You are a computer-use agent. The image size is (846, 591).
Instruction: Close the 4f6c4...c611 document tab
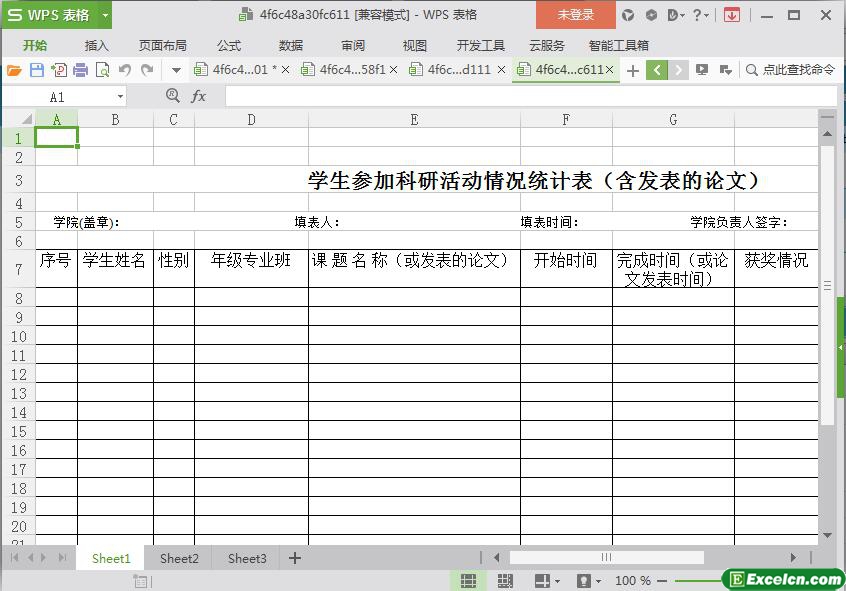(610, 70)
